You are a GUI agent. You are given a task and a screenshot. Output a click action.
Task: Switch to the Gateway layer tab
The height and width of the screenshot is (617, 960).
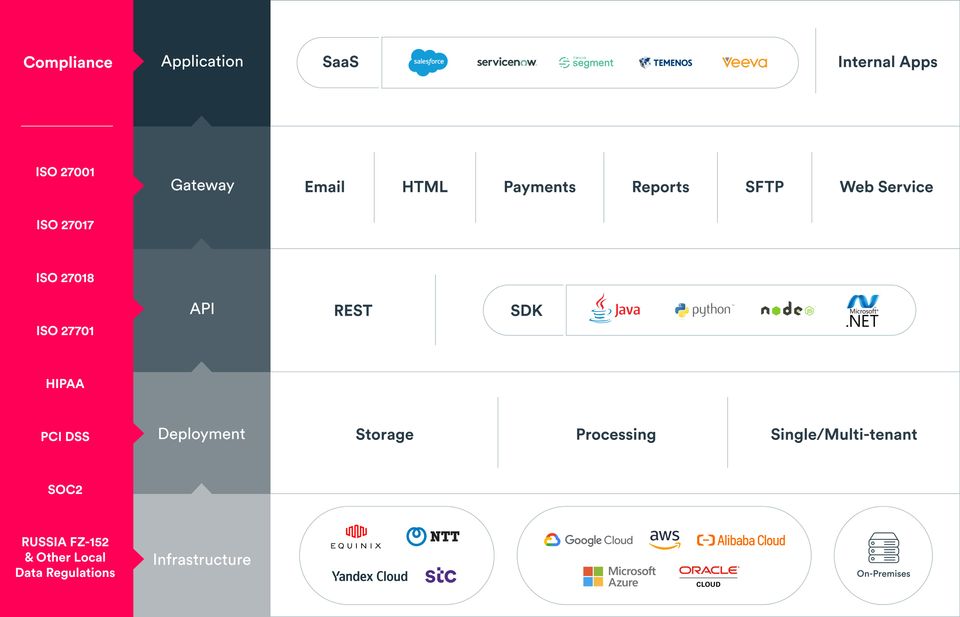202,185
